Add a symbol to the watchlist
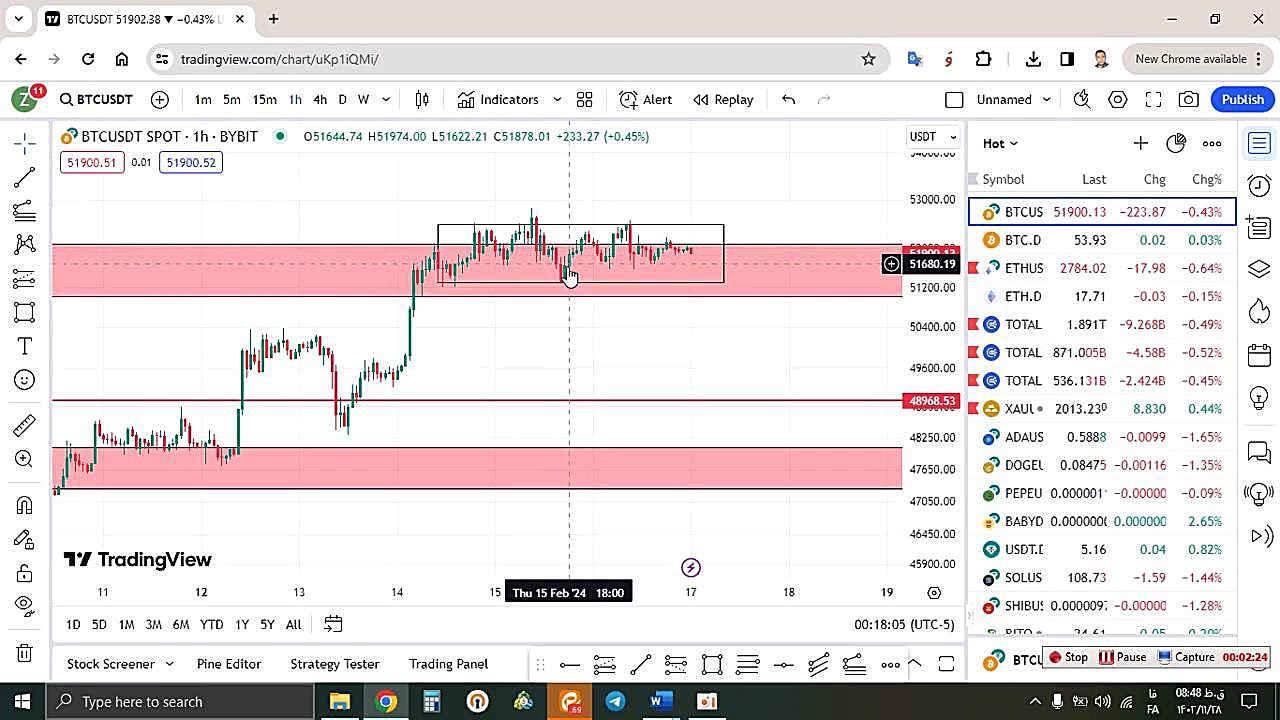 tap(1140, 143)
